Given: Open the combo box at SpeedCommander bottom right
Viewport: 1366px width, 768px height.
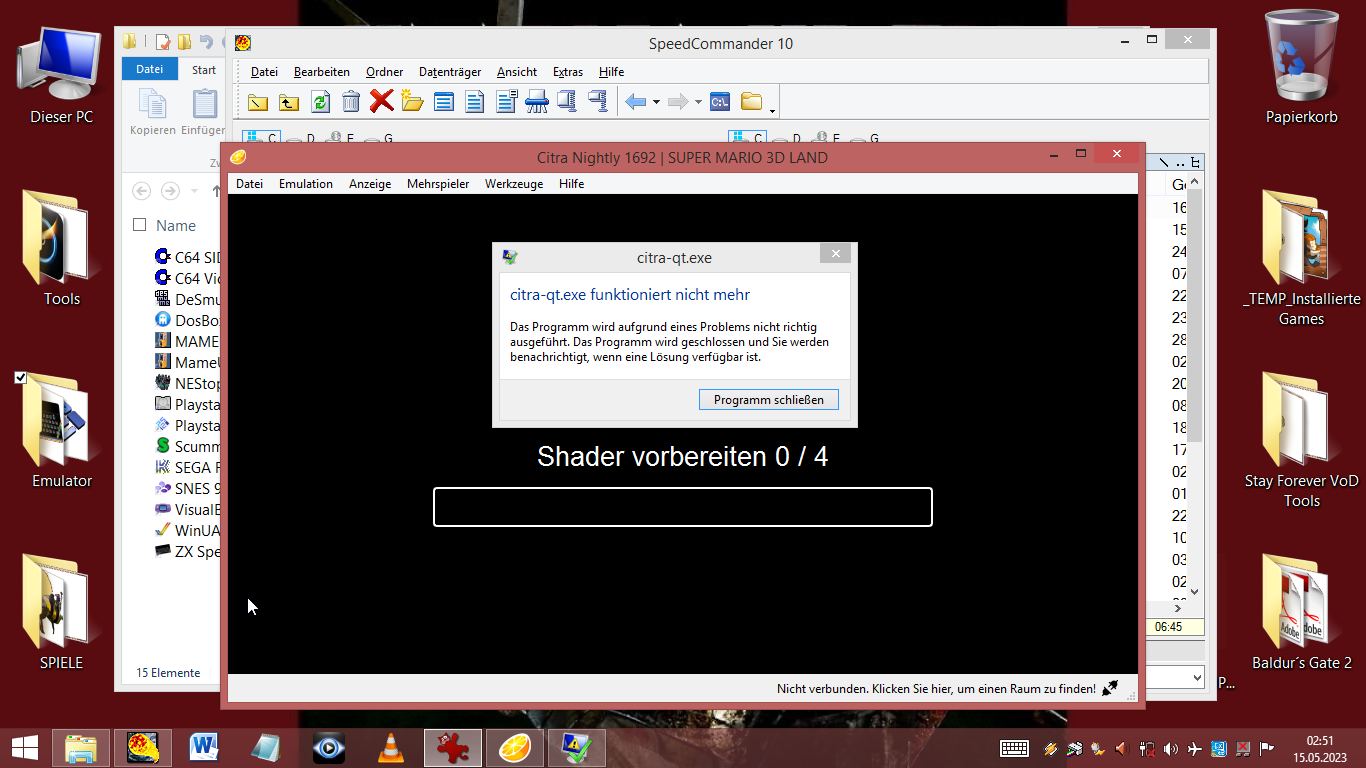Looking at the screenshot, I should click(1197, 678).
